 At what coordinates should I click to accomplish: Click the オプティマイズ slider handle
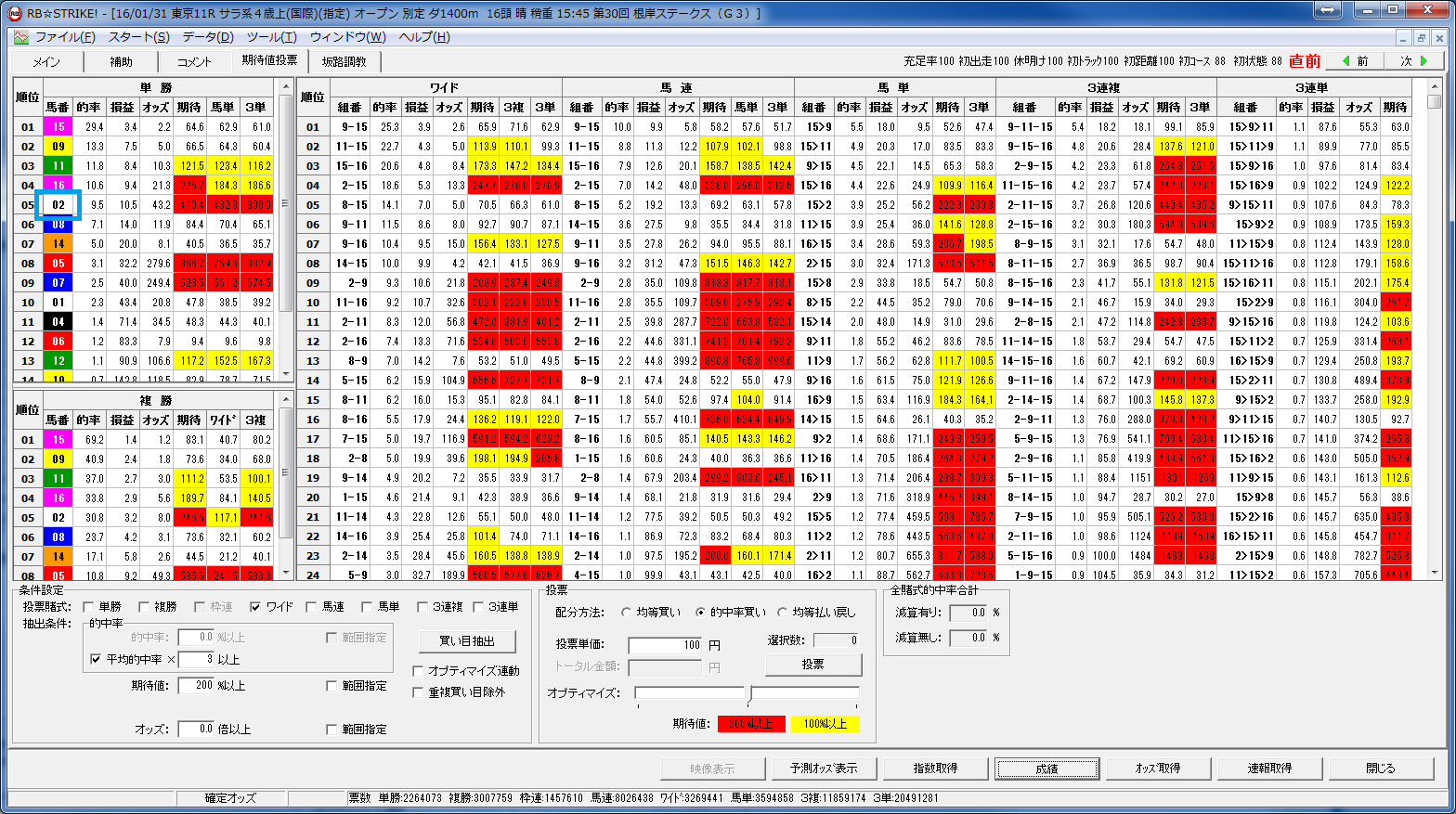point(747,693)
